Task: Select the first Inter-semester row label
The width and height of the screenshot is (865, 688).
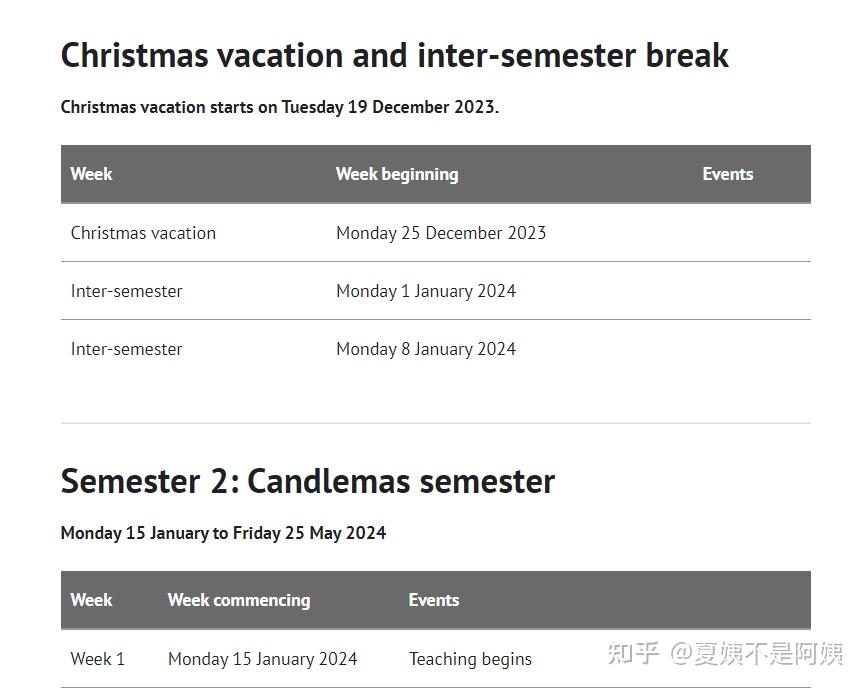Action: pos(126,291)
